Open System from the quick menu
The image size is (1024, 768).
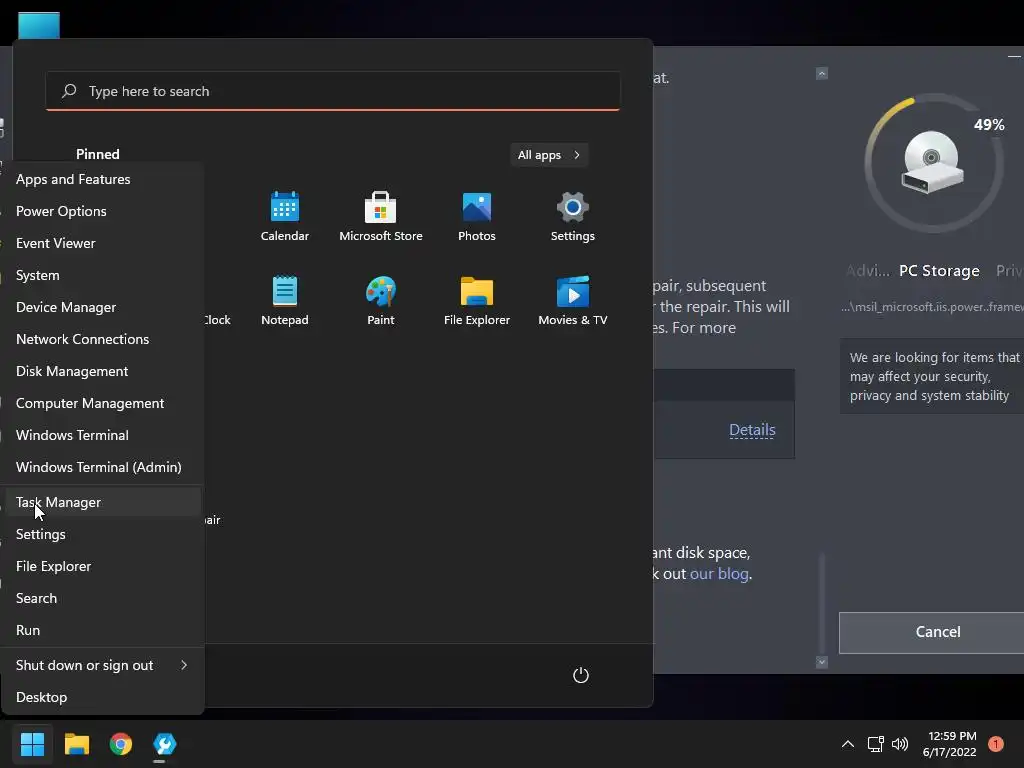pyautogui.click(x=103, y=275)
